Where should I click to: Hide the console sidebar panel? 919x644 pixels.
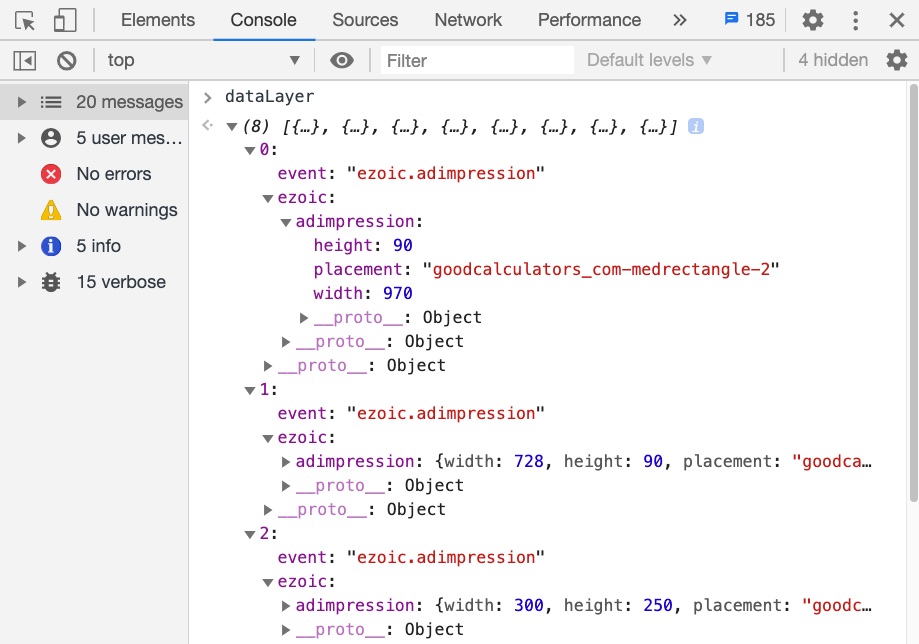click(x=25, y=61)
